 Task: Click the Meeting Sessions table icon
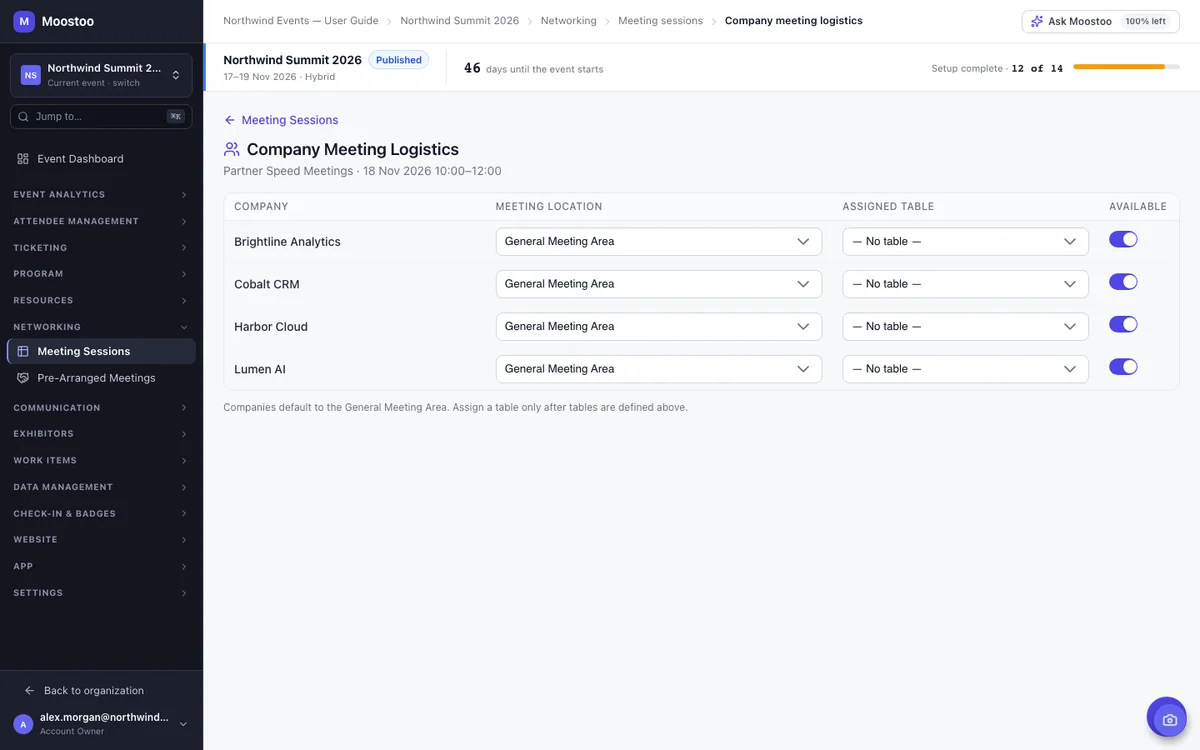click(x=23, y=352)
